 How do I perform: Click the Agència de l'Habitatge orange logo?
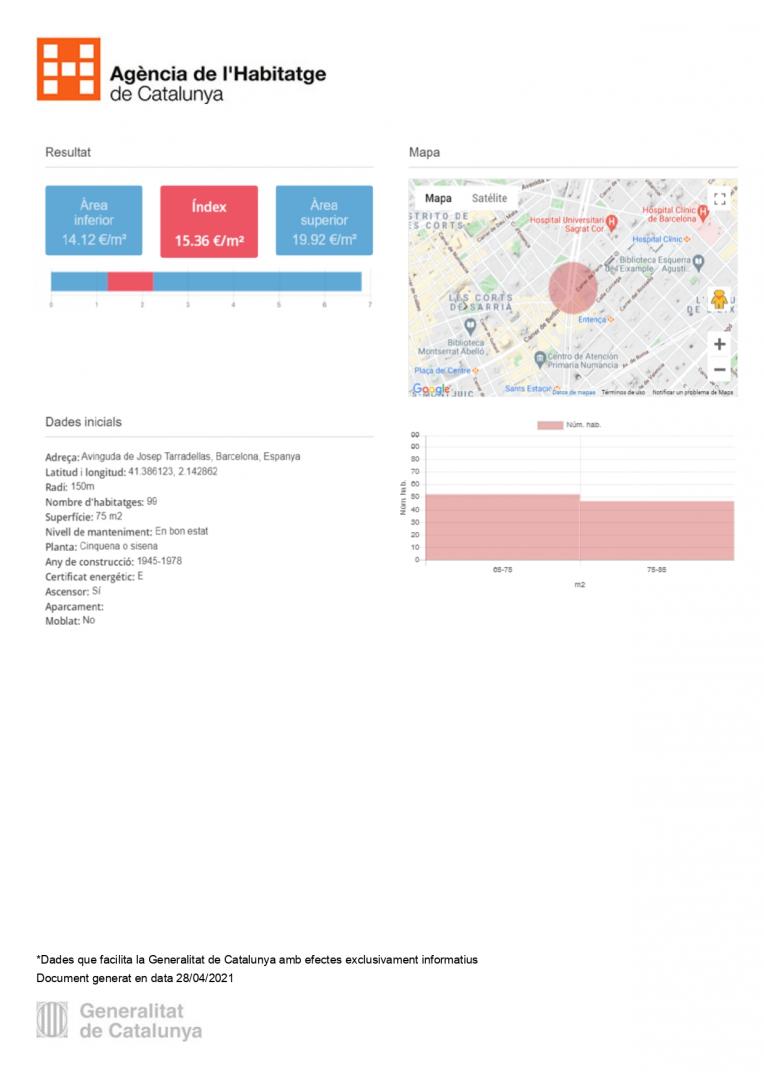69,69
